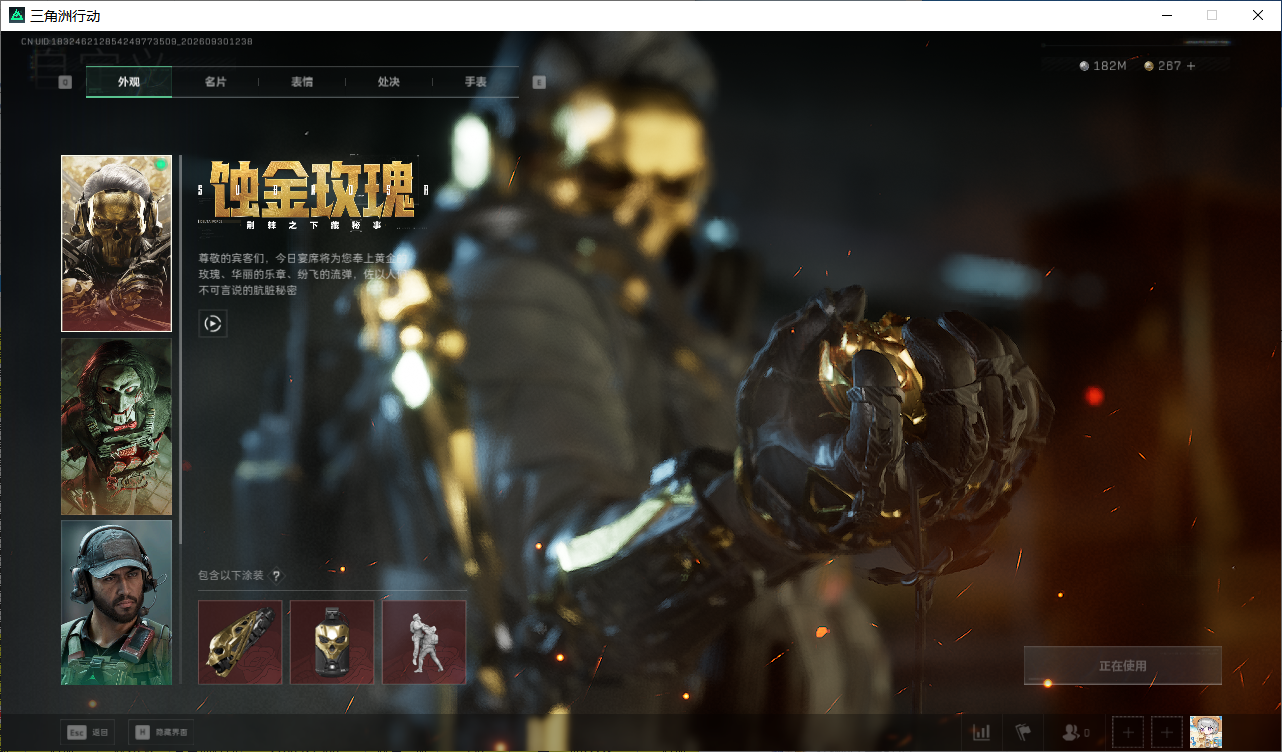Image resolution: width=1282 pixels, height=752 pixels.
Task: Click the silver currency coin icon
Action: 1085,66
